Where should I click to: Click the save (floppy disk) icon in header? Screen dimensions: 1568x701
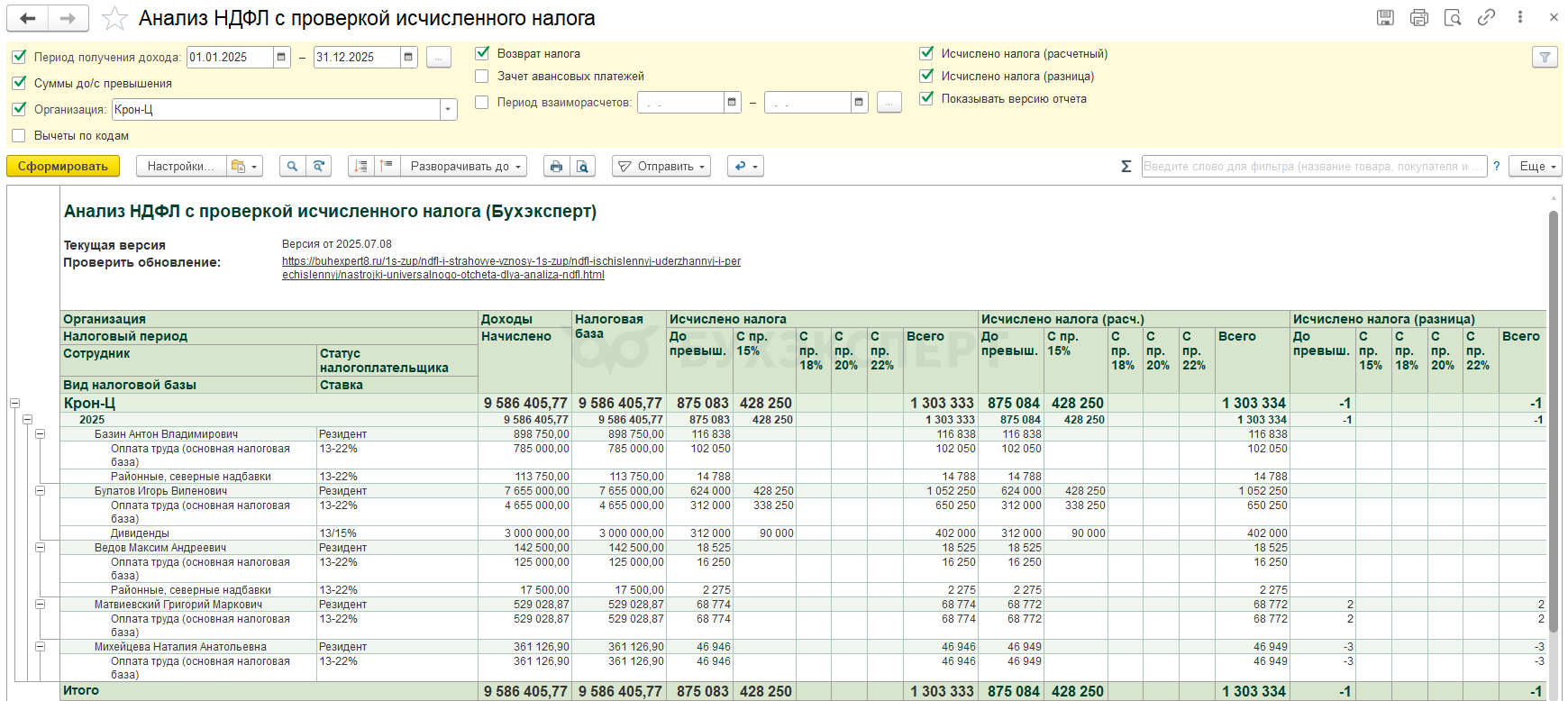coord(1385,18)
